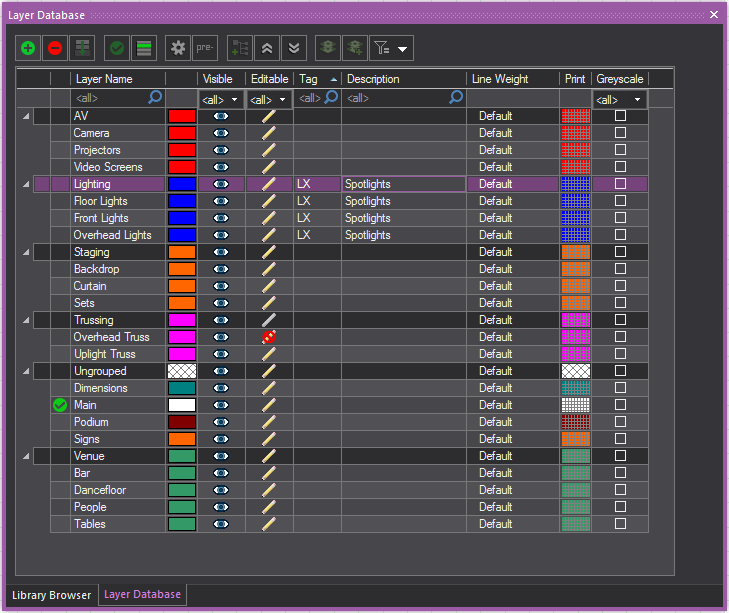This screenshot has width=729, height=613.
Task: Click the add group tree icon
Action: tap(239, 47)
